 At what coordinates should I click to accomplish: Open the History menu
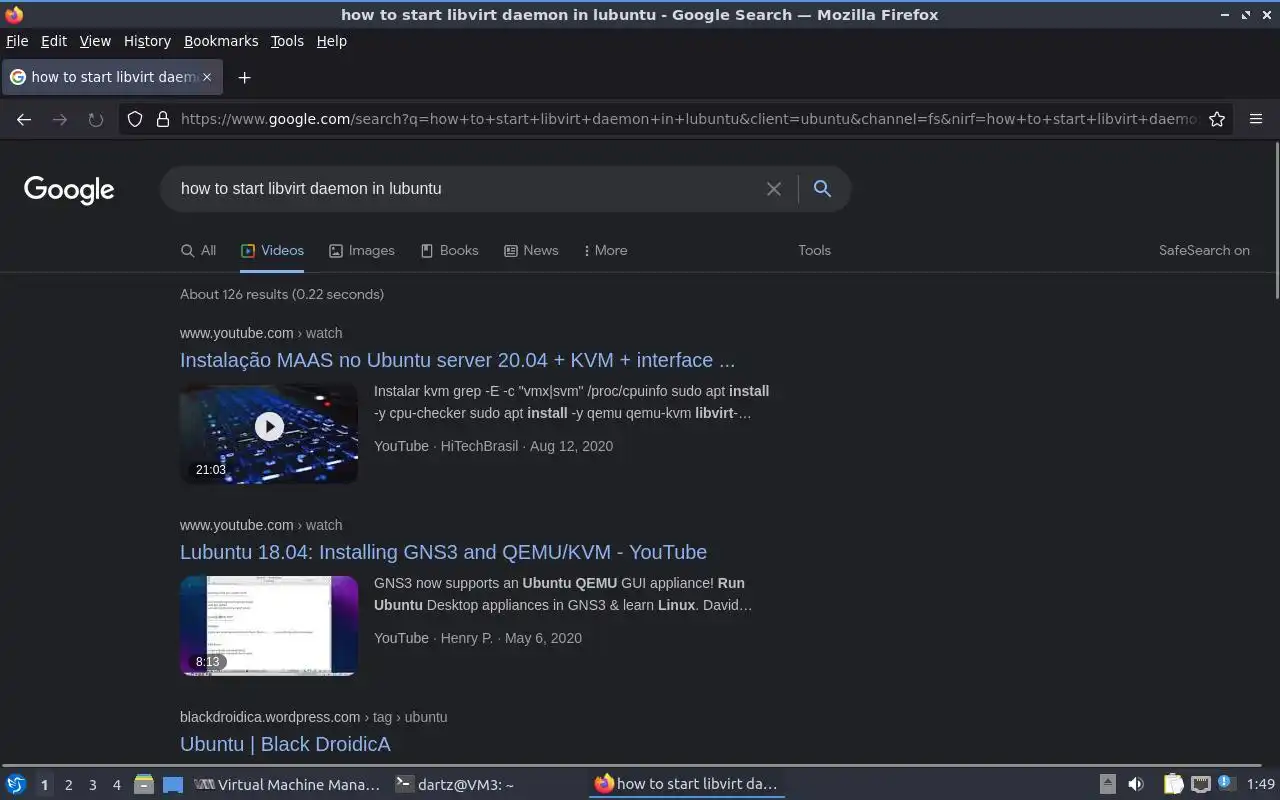pyautogui.click(x=147, y=41)
